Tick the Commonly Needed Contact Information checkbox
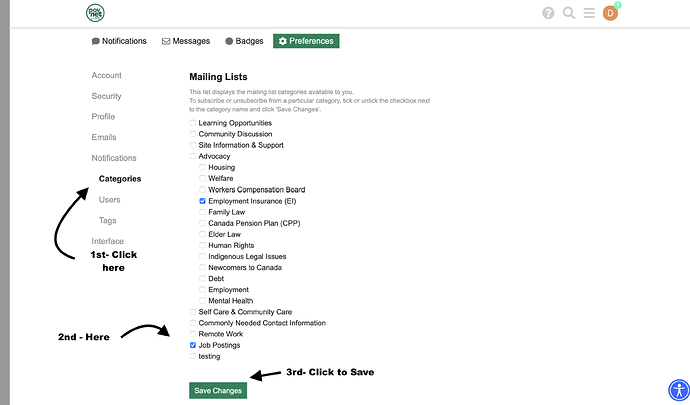Viewport: 690px width, 405px height. pos(193,323)
